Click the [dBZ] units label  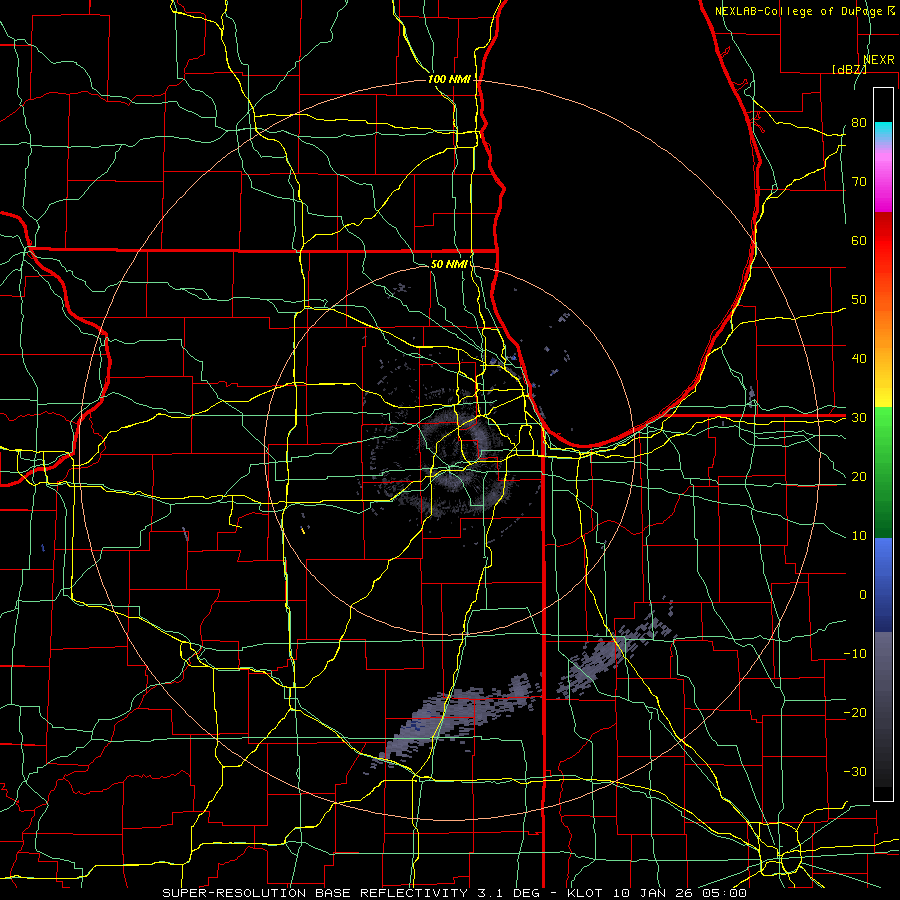pos(849,69)
